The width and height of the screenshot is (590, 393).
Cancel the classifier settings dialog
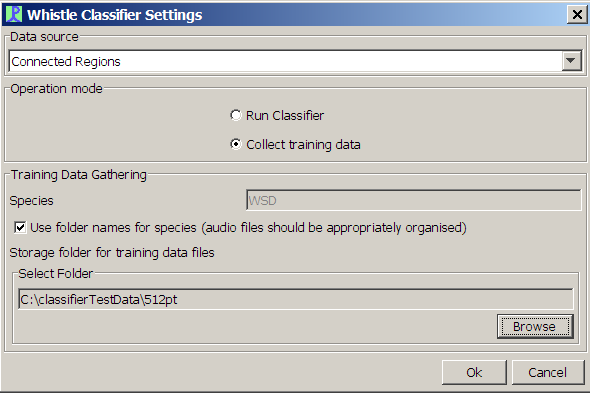click(548, 372)
